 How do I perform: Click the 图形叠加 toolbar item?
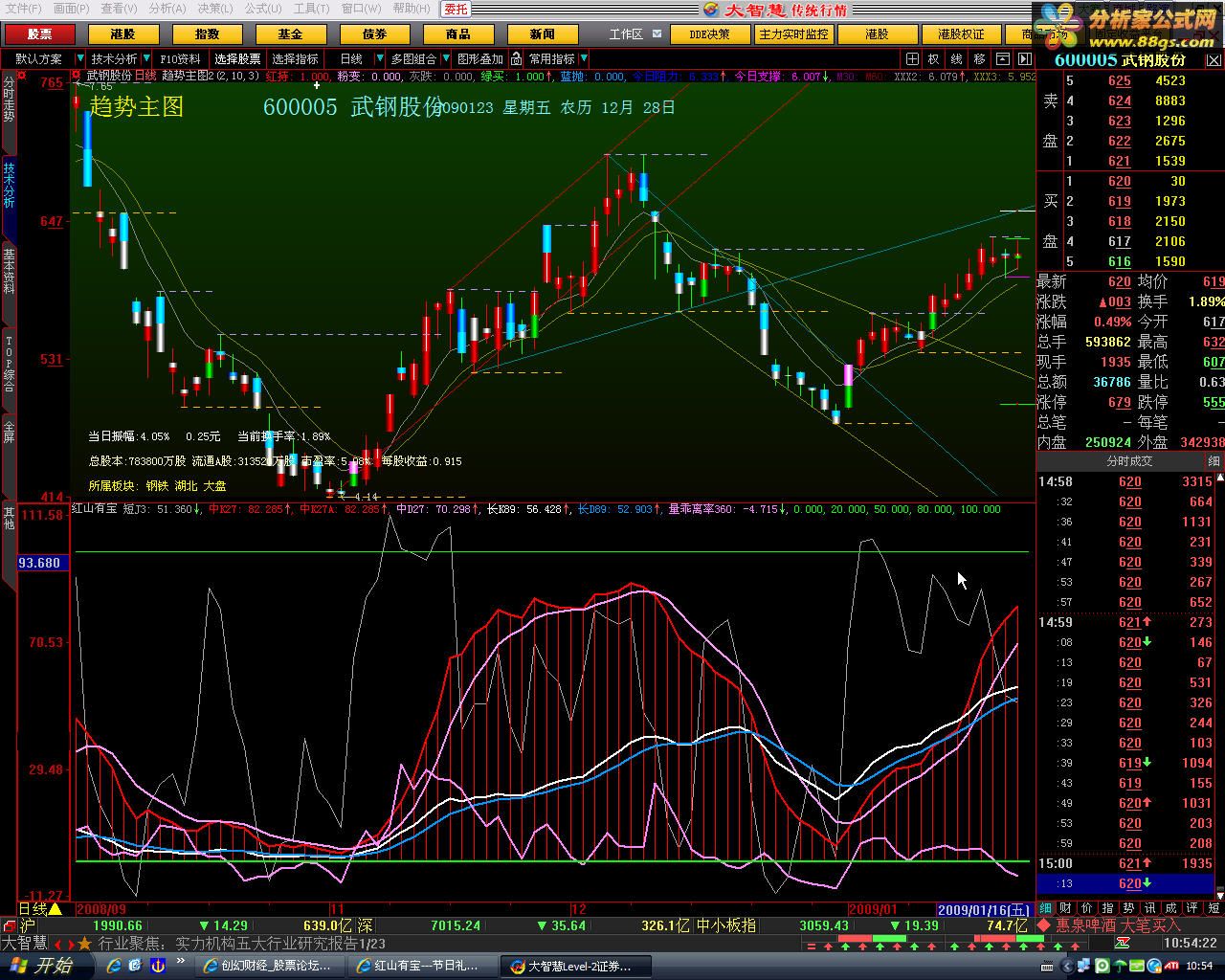coord(480,59)
